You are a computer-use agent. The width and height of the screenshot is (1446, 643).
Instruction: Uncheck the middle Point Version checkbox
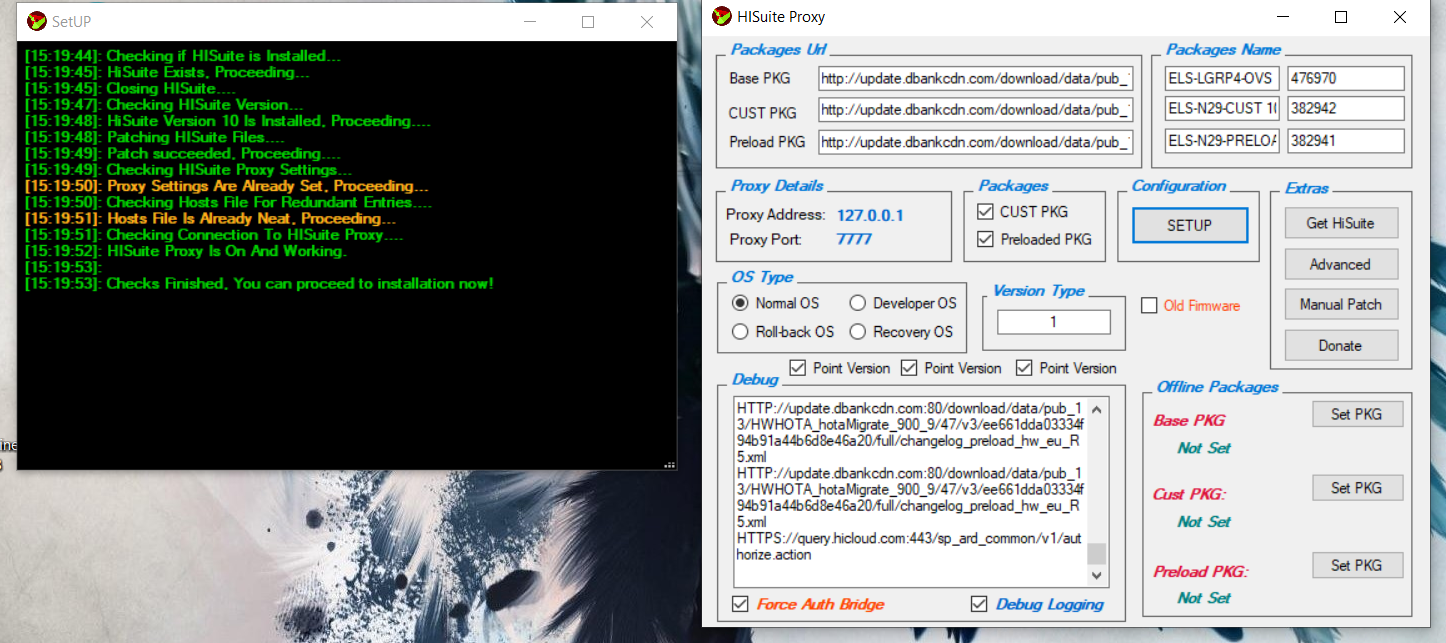coord(909,368)
